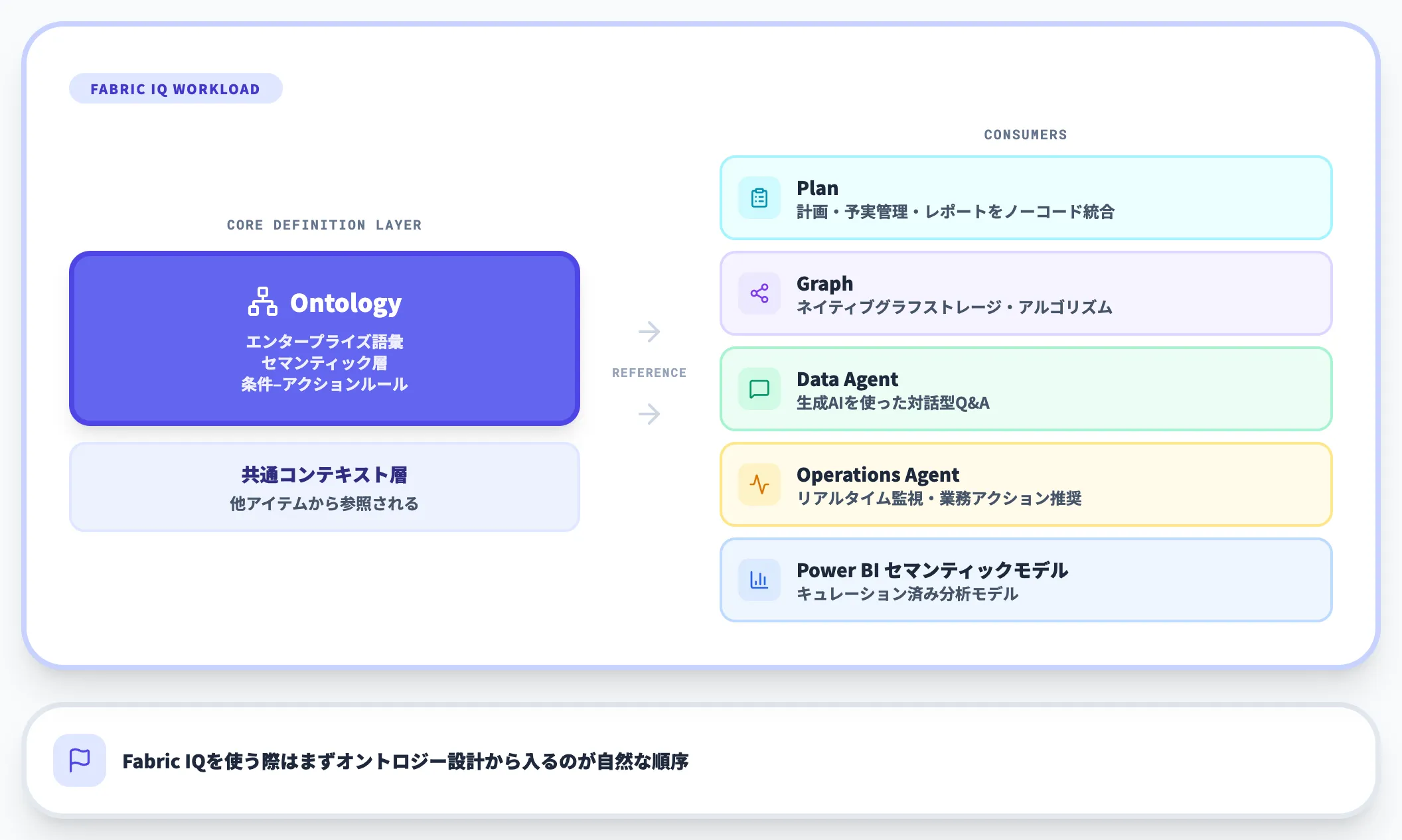The image size is (1402, 840).
Task: Select the Plan clipboard icon
Action: point(758,197)
